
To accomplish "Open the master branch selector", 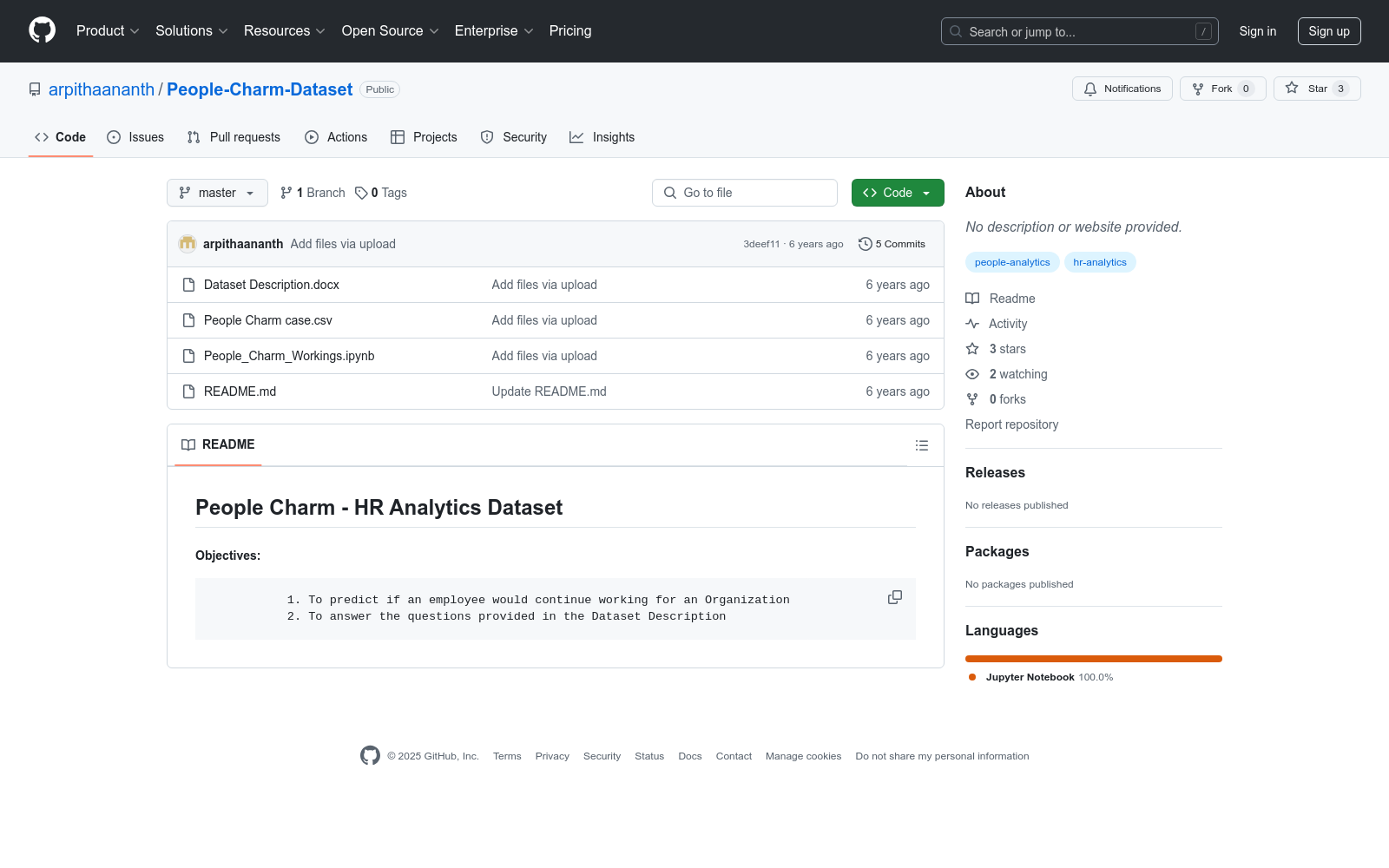I will (x=217, y=193).
